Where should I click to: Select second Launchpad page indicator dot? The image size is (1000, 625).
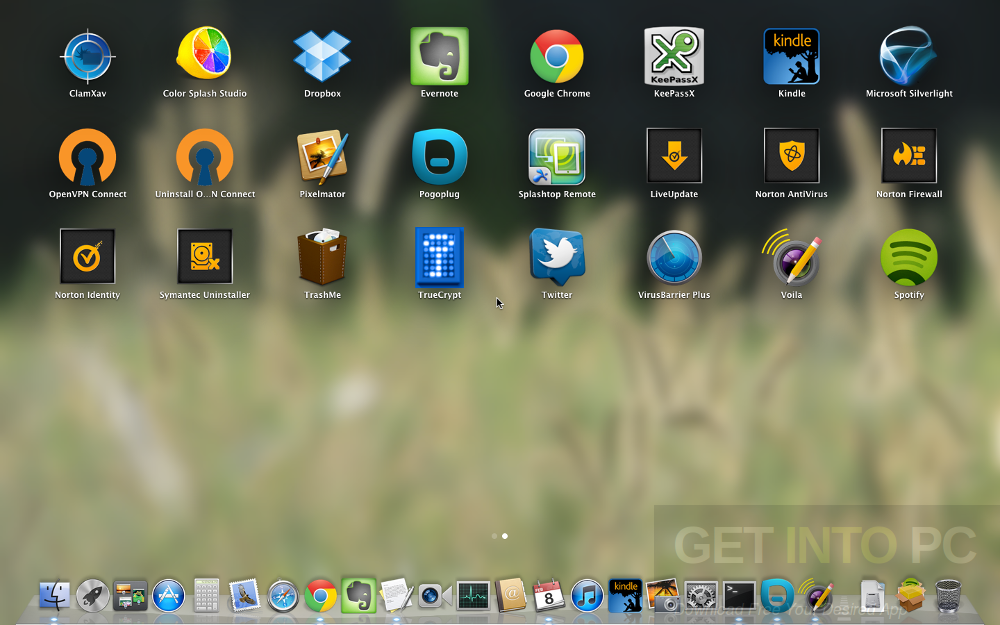coord(505,536)
